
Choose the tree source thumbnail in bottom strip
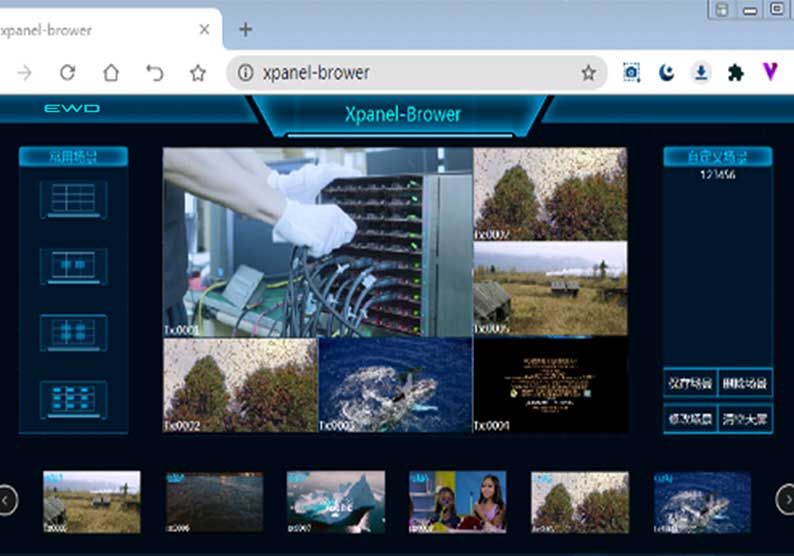point(580,502)
